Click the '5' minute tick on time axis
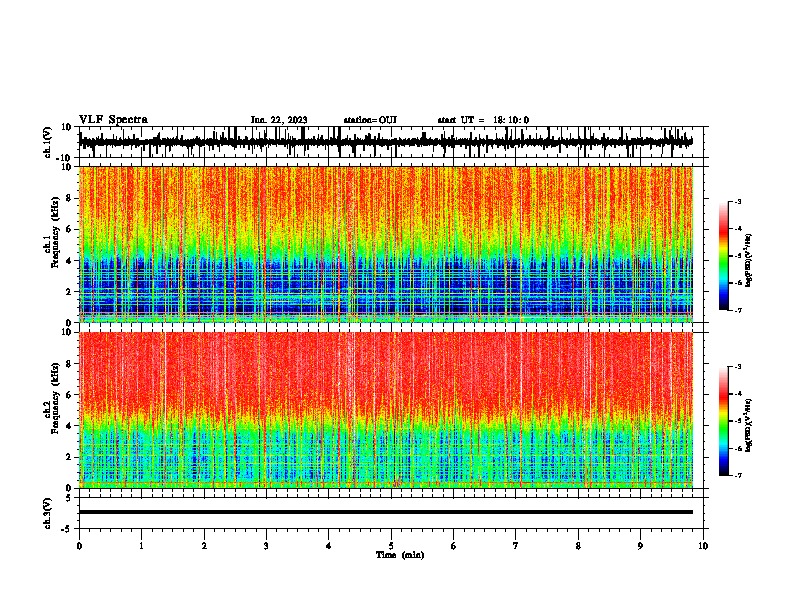 [391, 546]
